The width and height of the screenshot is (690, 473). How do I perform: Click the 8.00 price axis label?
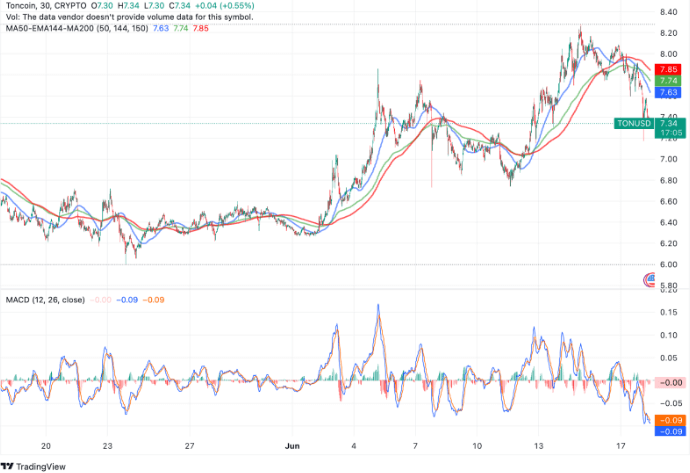click(x=668, y=54)
